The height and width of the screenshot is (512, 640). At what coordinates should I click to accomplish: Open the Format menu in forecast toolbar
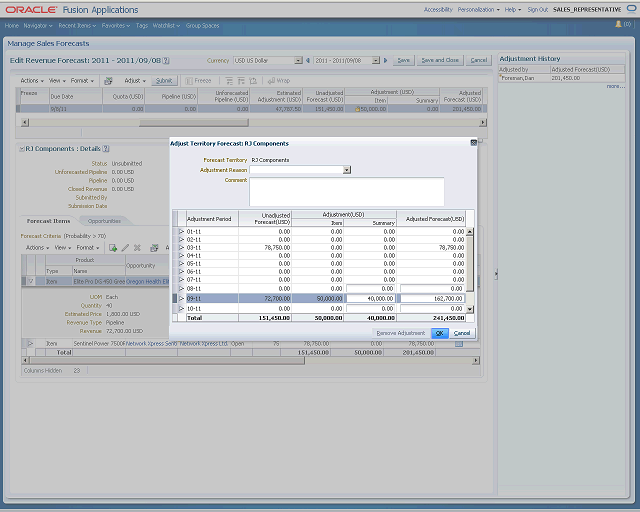coord(82,81)
